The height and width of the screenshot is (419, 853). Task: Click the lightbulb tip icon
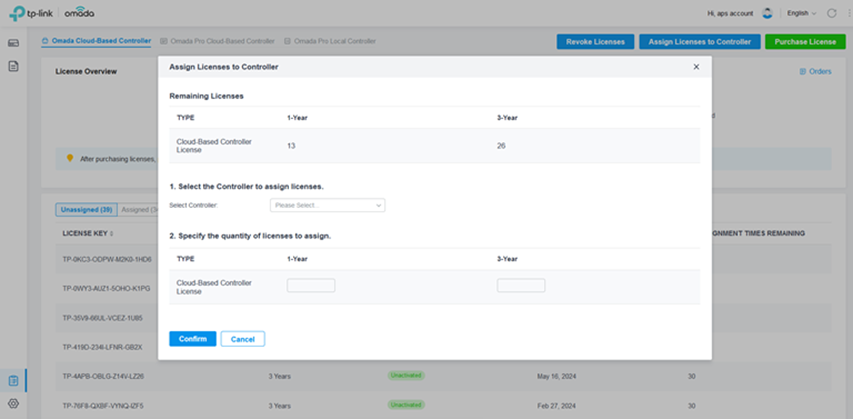70,158
